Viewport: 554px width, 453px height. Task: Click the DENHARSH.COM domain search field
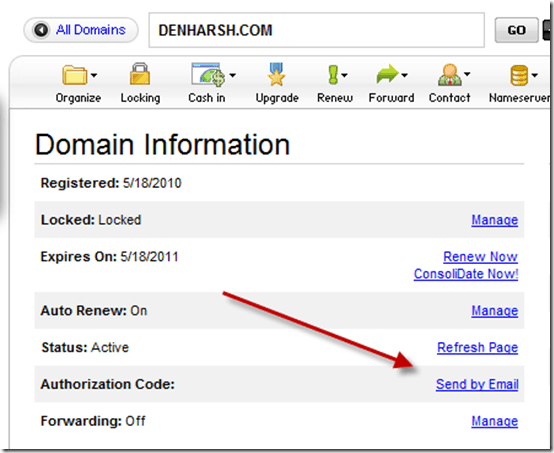click(x=317, y=30)
